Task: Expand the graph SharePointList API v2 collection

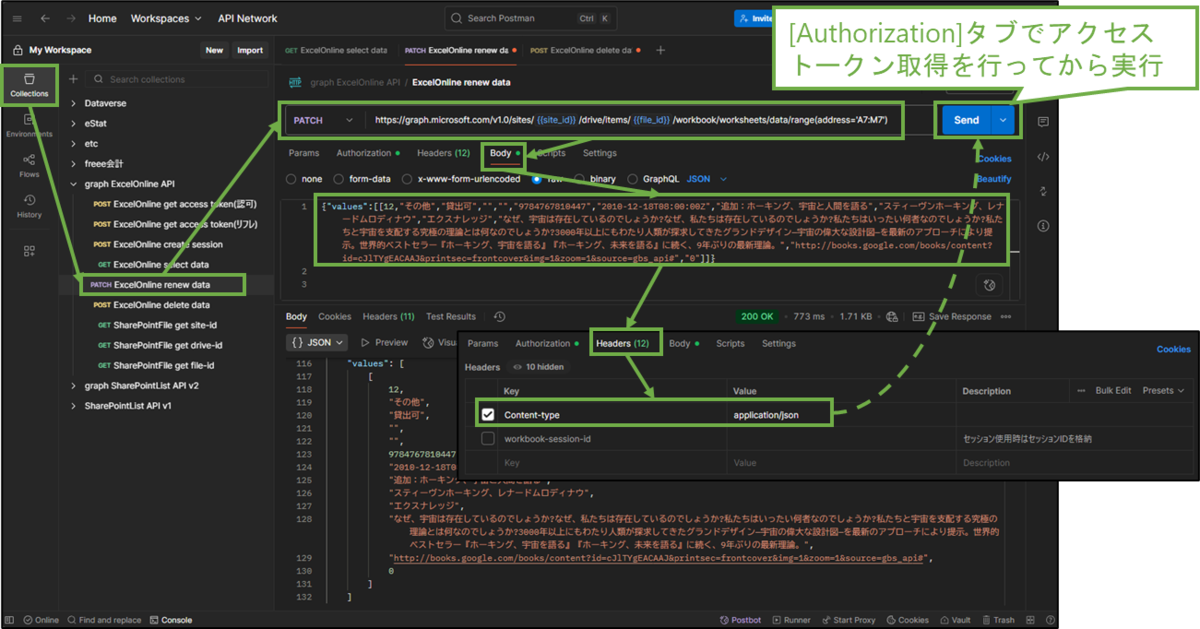Action: tap(73, 386)
